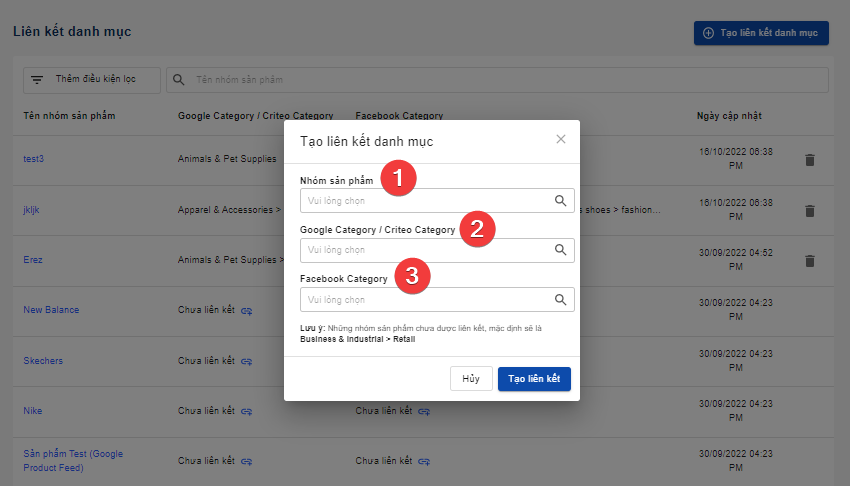Confirm with Tạo liên kết button
This screenshot has width=850, height=486.
point(534,379)
